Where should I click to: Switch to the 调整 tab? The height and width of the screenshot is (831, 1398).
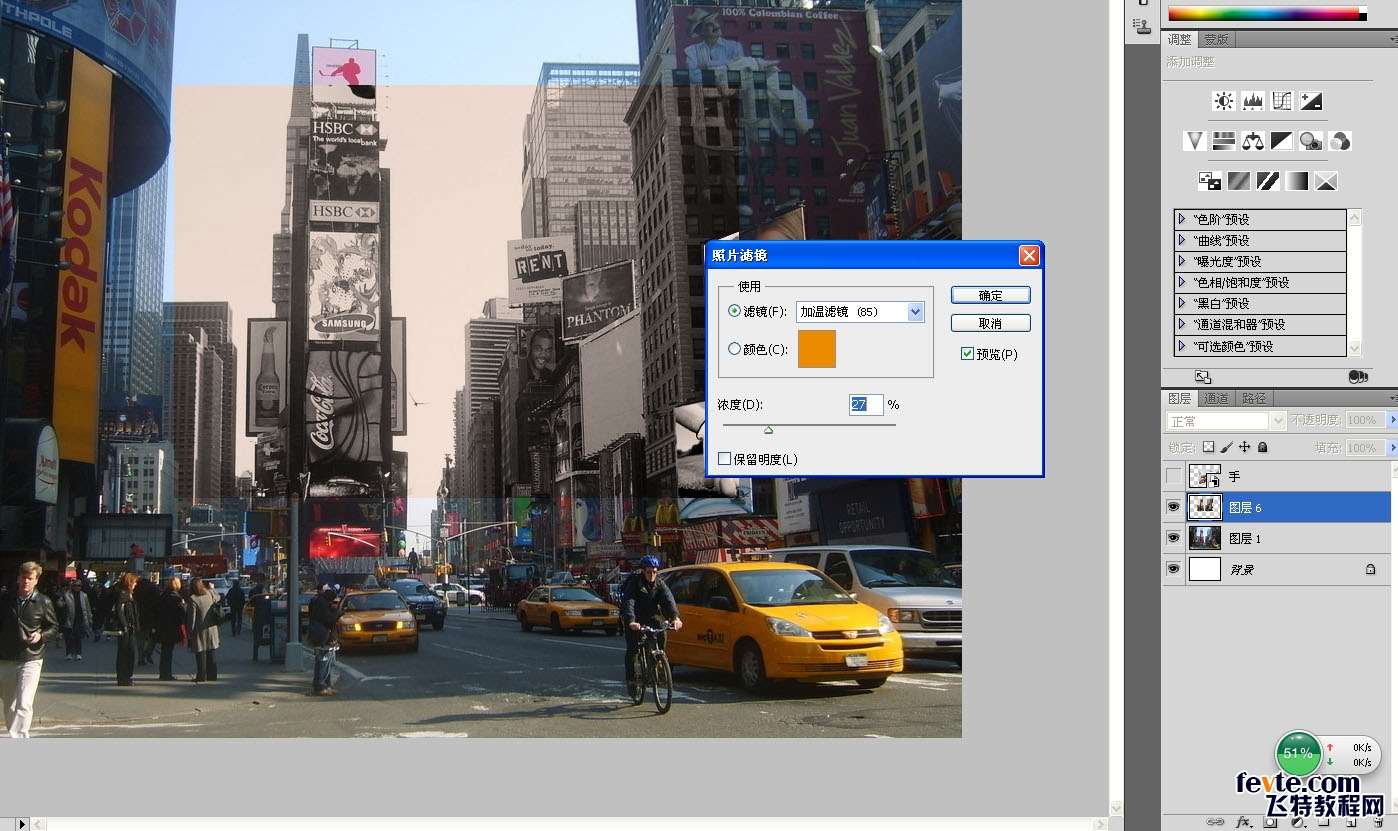pos(1179,39)
